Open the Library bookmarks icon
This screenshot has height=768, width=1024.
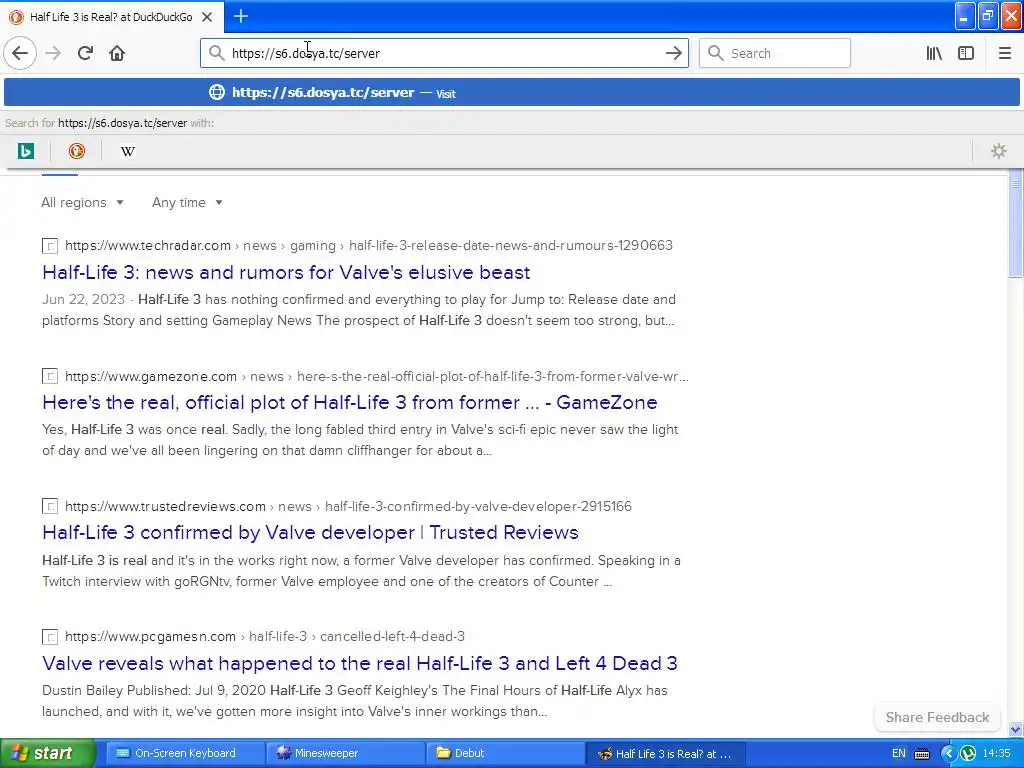point(934,53)
